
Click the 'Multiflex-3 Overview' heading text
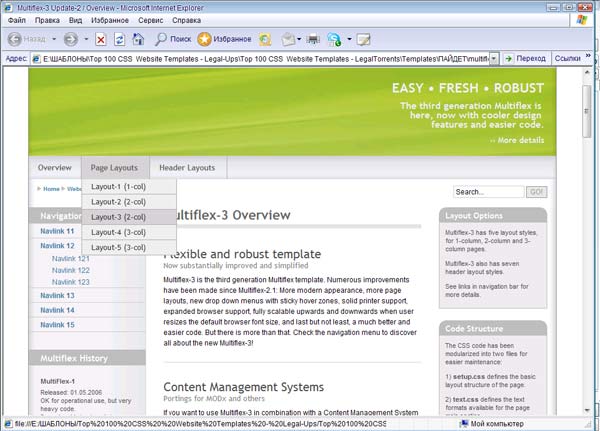[233, 215]
